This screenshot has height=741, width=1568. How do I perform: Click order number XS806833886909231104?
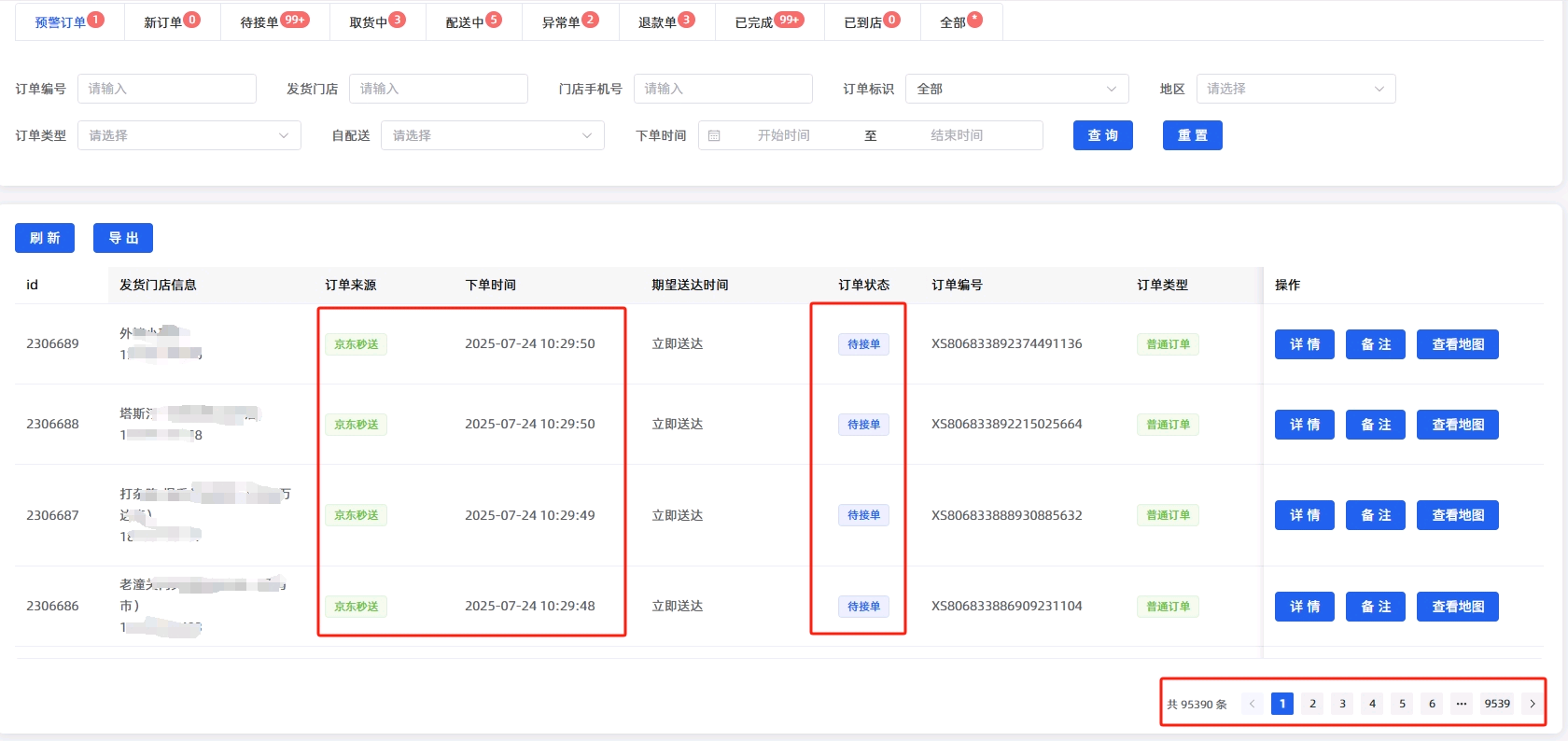(x=1007, y=606)
